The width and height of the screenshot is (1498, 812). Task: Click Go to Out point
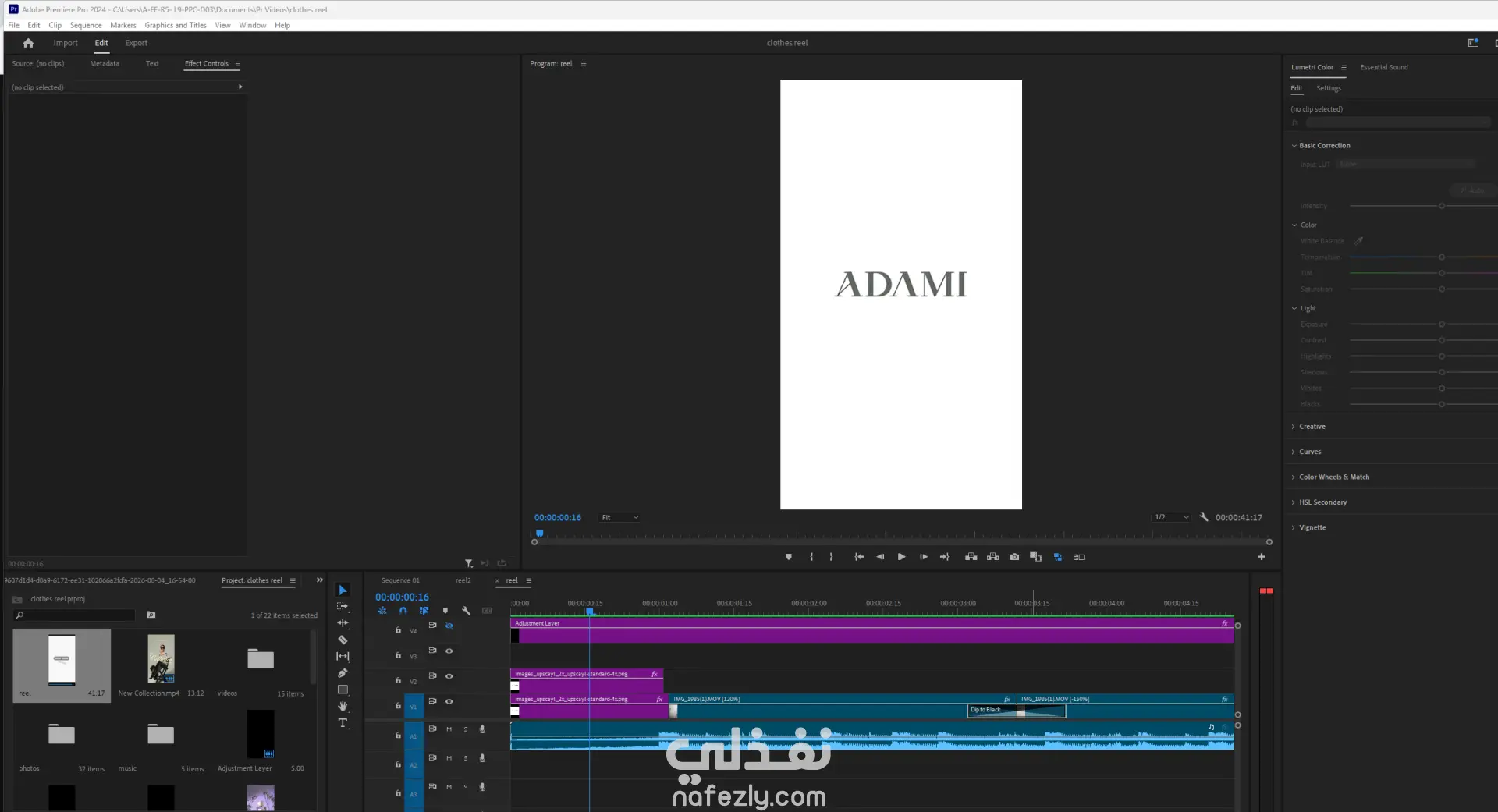click(945, 557)
